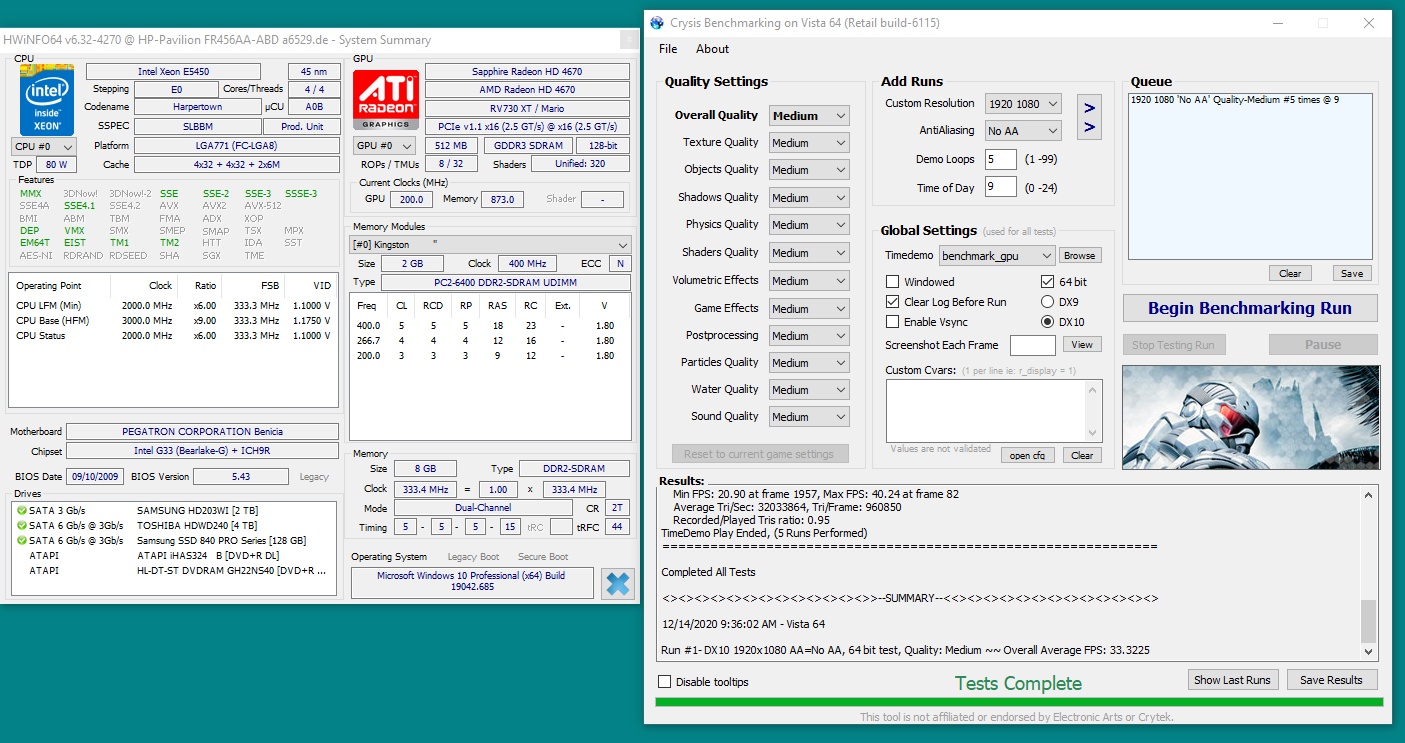Click green status icon for Samsung SSD 840 PRO
The height and width of the screenshot is (743, 1405).
pyautogui.click(x=22, y=540)
